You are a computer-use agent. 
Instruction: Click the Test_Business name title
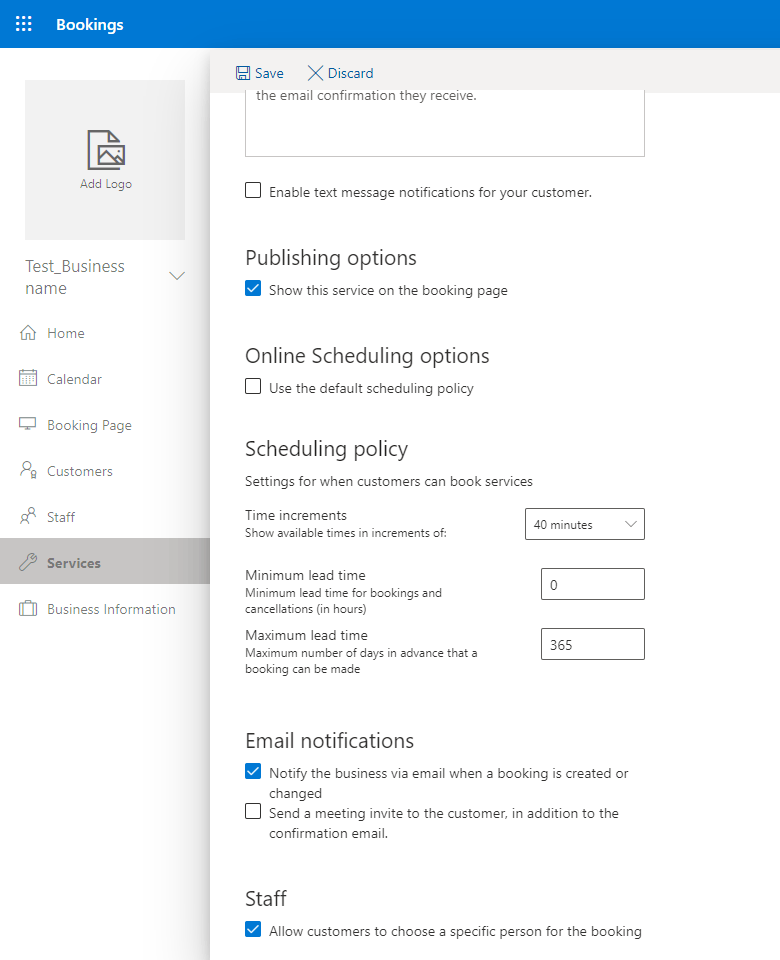pyautogui.click(x=75, y=277)
